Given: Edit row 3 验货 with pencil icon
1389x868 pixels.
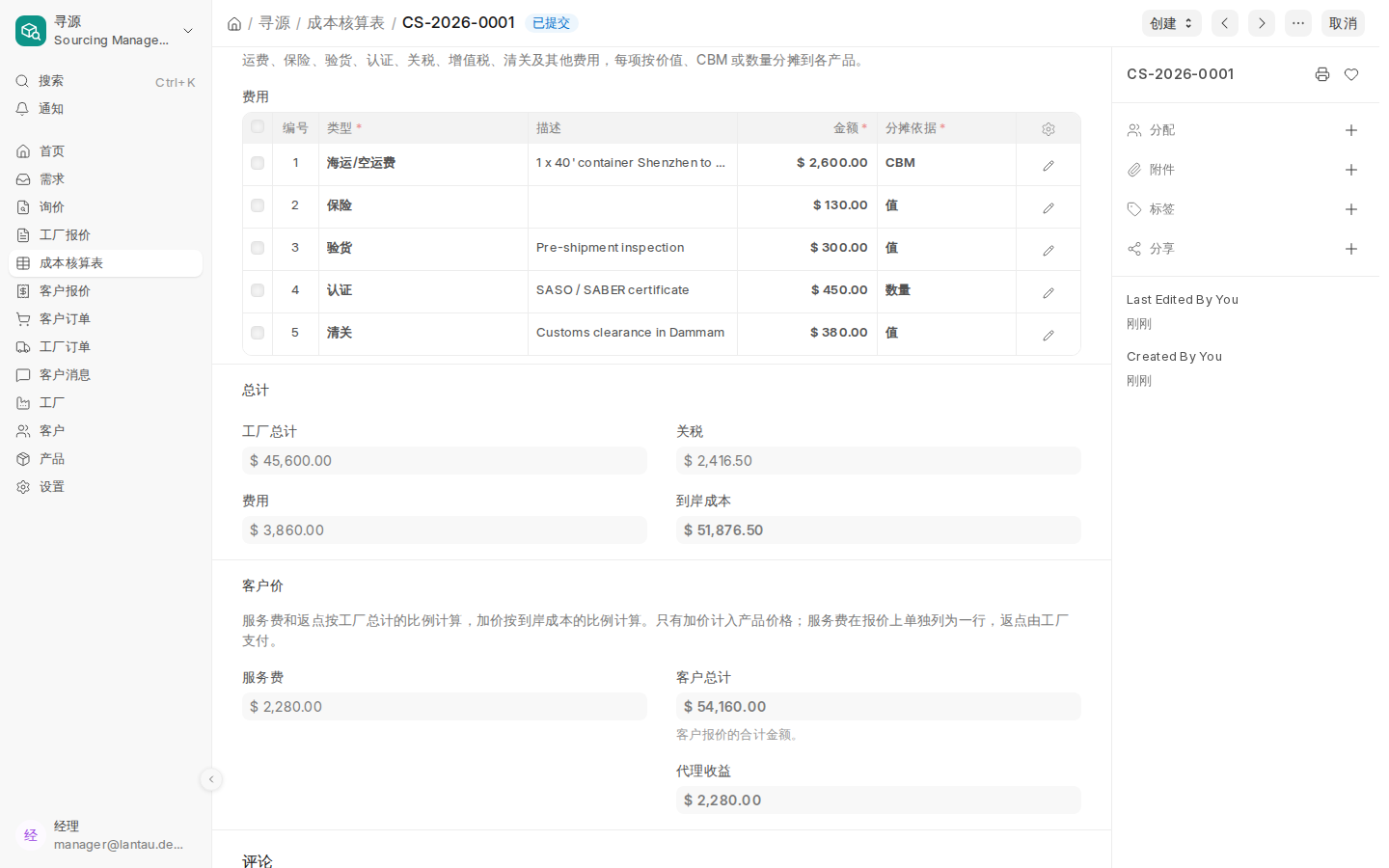Looking at the screenshot, I should (x=1049, y=250).
